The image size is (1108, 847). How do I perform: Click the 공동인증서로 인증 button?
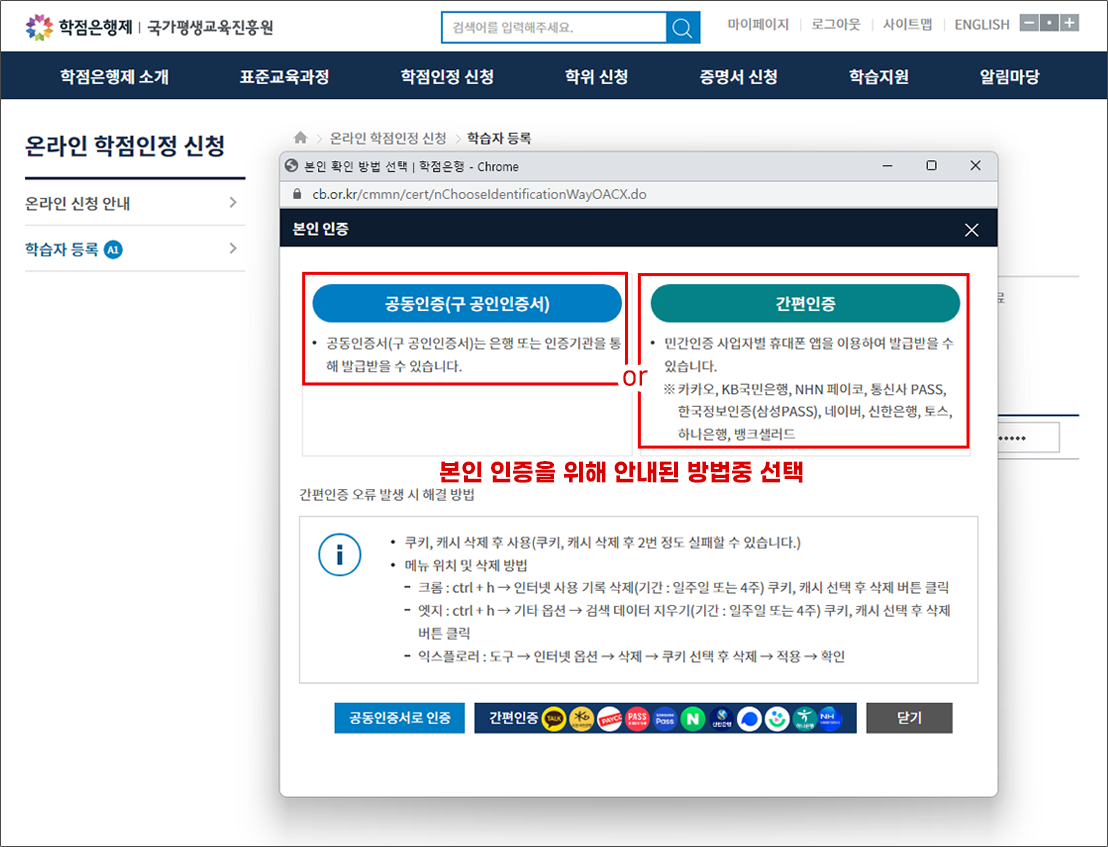coord(399,718)
